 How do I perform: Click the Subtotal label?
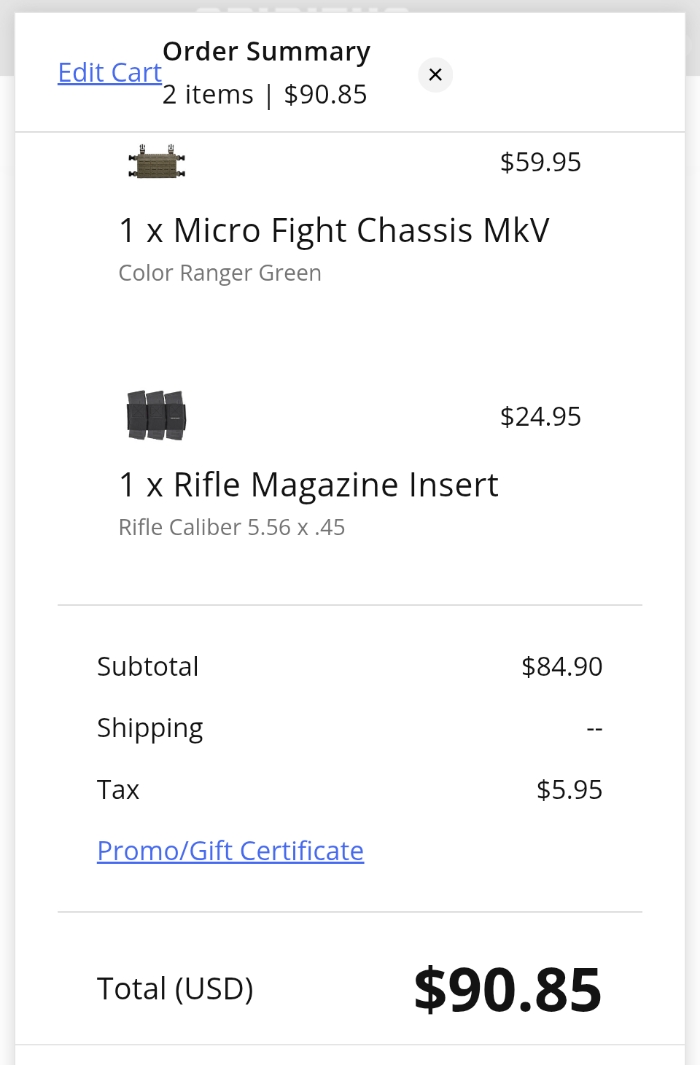[x=148, y=666]
